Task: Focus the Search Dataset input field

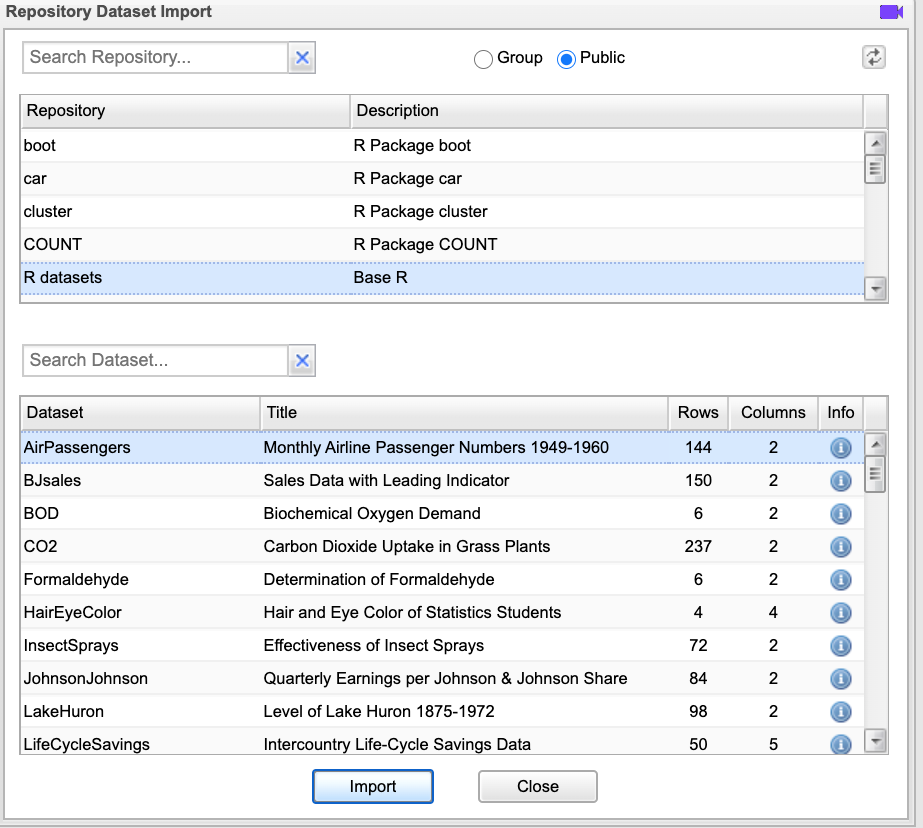Action: 155,361
